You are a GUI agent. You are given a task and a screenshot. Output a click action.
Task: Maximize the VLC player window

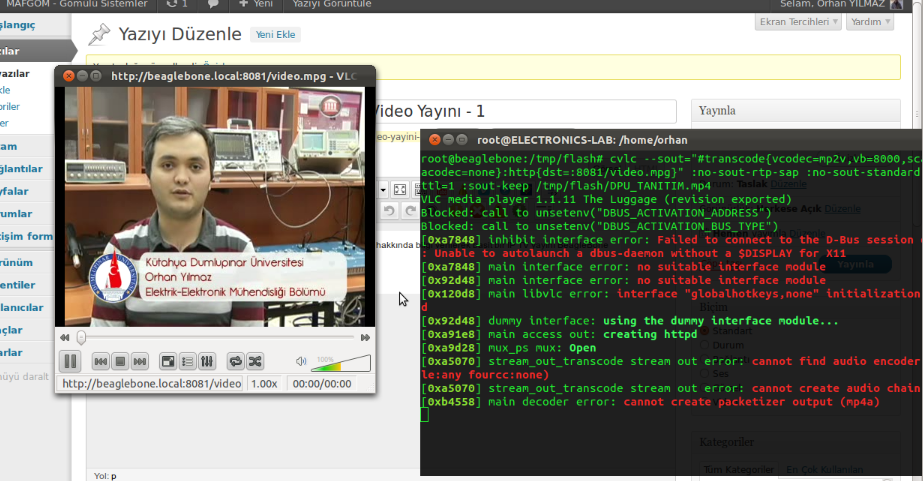click(96, 76)
